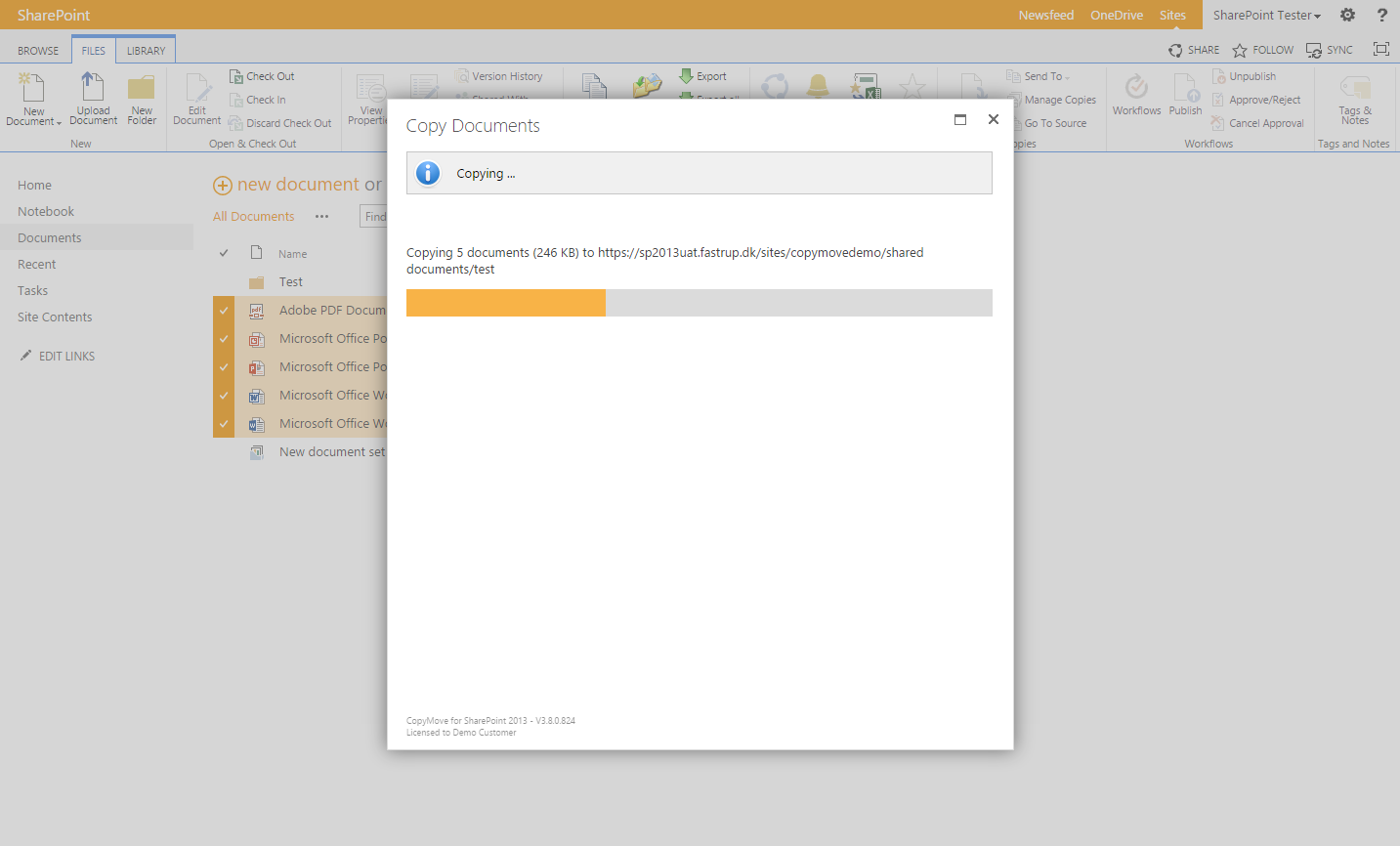Open the Workflows ribbon icon

coord(1136,95)
